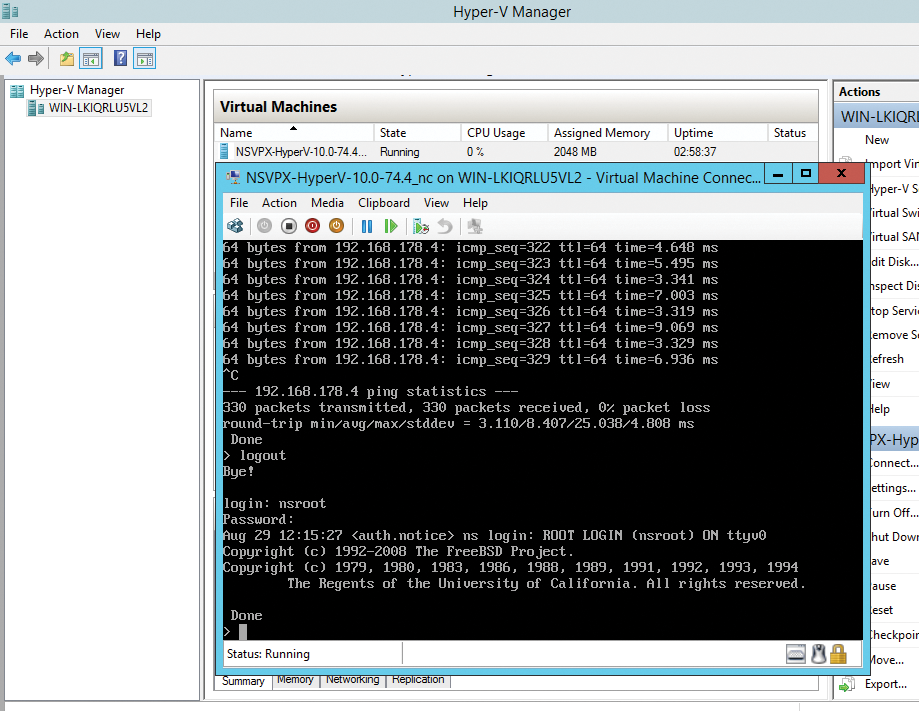Send Ctrl+Alt+Delete using the toolbar icon
Image resolution: width=919 pixels, height=711 pixels.
(x=237, y=226)
